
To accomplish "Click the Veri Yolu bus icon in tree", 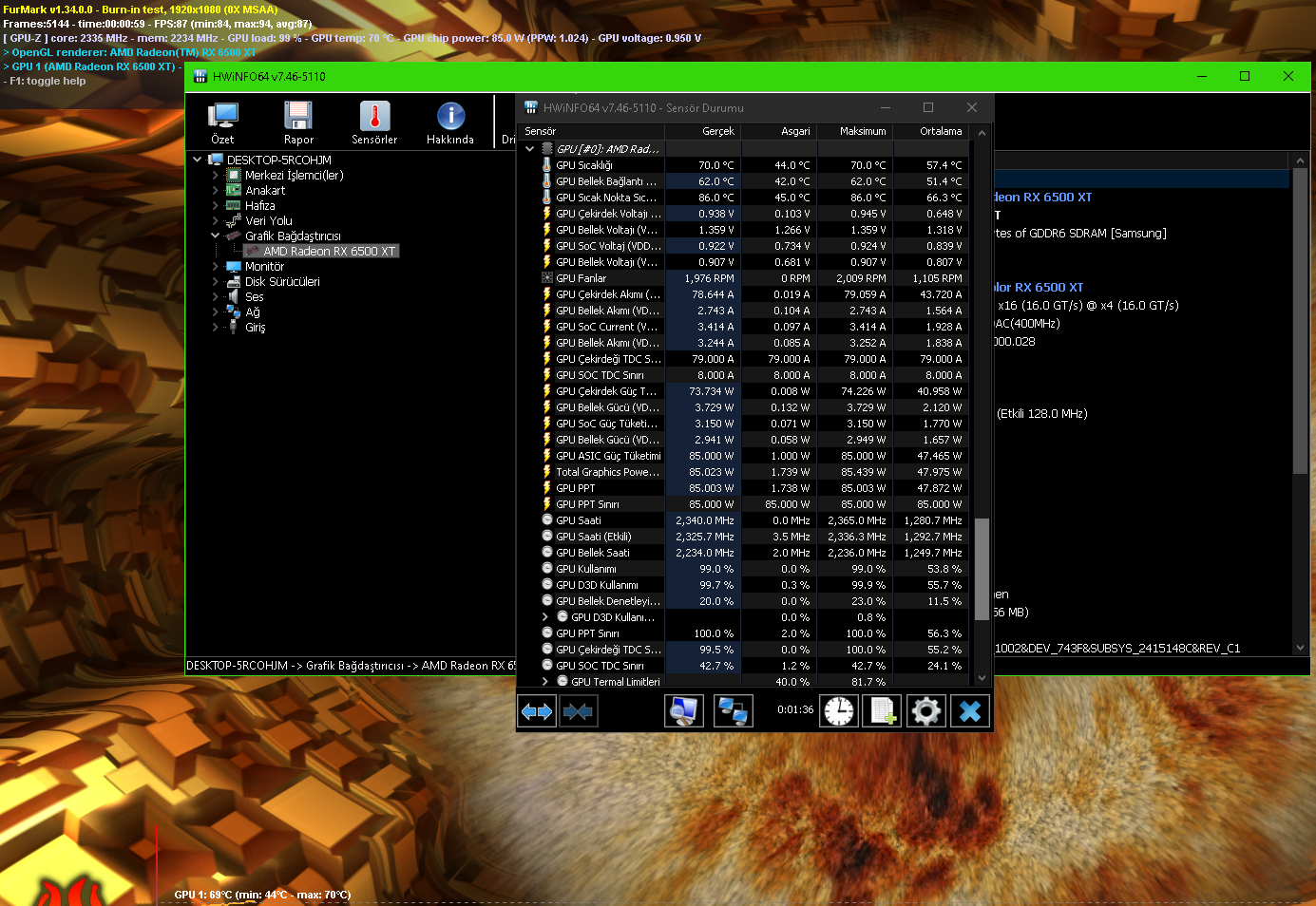I will click(x=234, y=220).
